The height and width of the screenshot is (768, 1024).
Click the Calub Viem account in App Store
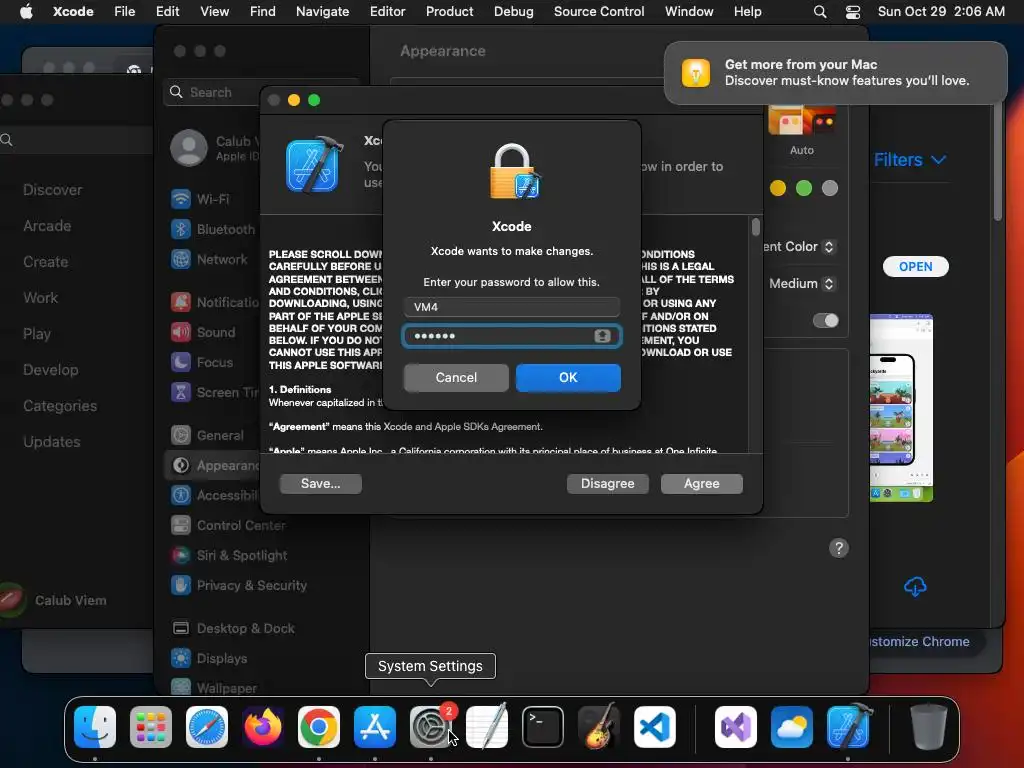pos(55,600)
